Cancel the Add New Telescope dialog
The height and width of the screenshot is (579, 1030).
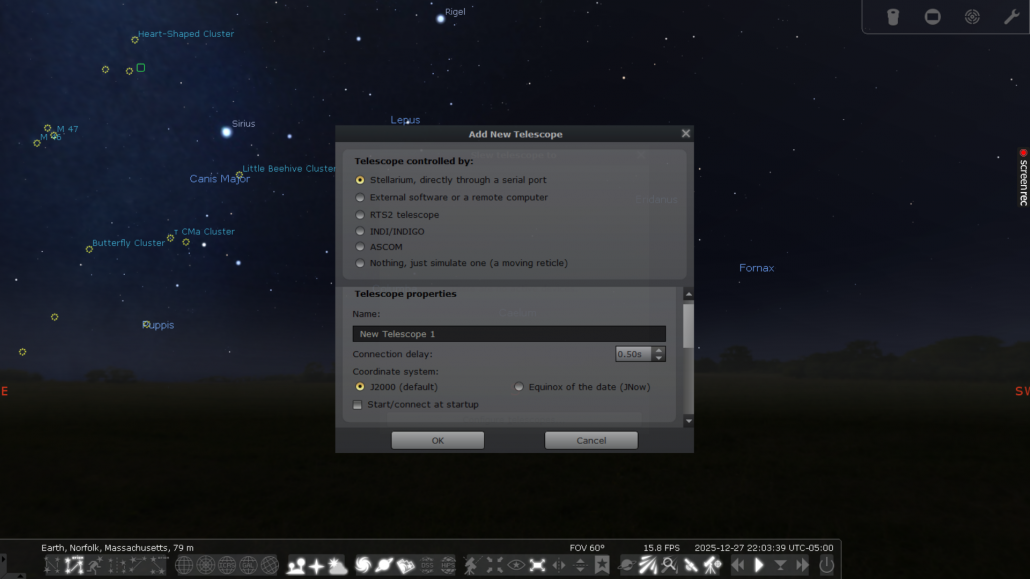[590, 440]
